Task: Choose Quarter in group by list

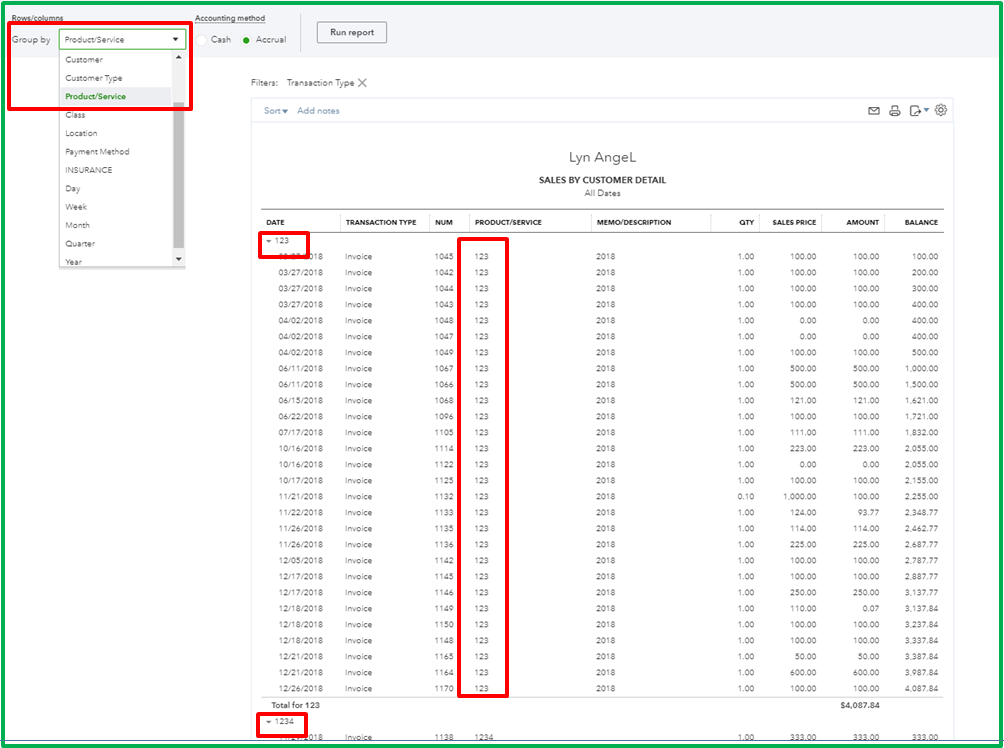Action: (x=80, y=244)
